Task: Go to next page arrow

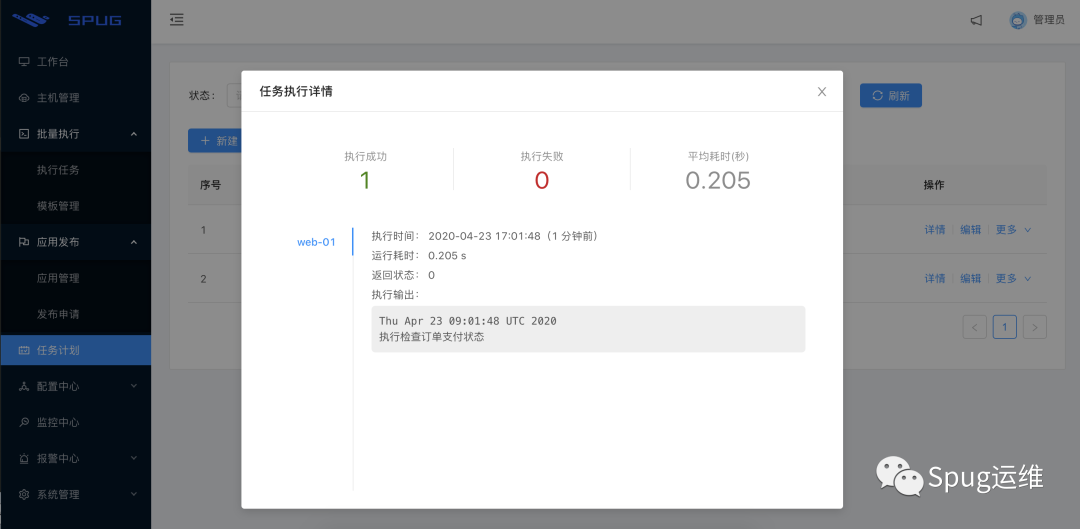Action: pos(1035,327)
